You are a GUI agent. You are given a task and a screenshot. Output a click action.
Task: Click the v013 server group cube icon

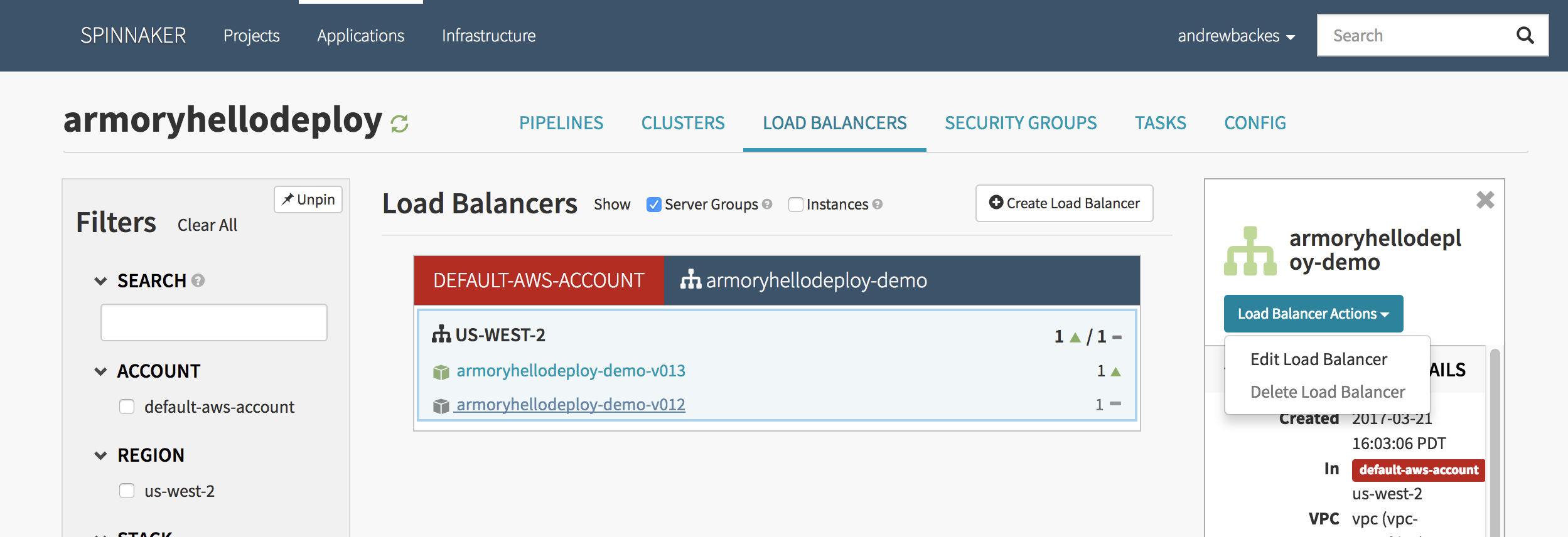coord(441,372)
